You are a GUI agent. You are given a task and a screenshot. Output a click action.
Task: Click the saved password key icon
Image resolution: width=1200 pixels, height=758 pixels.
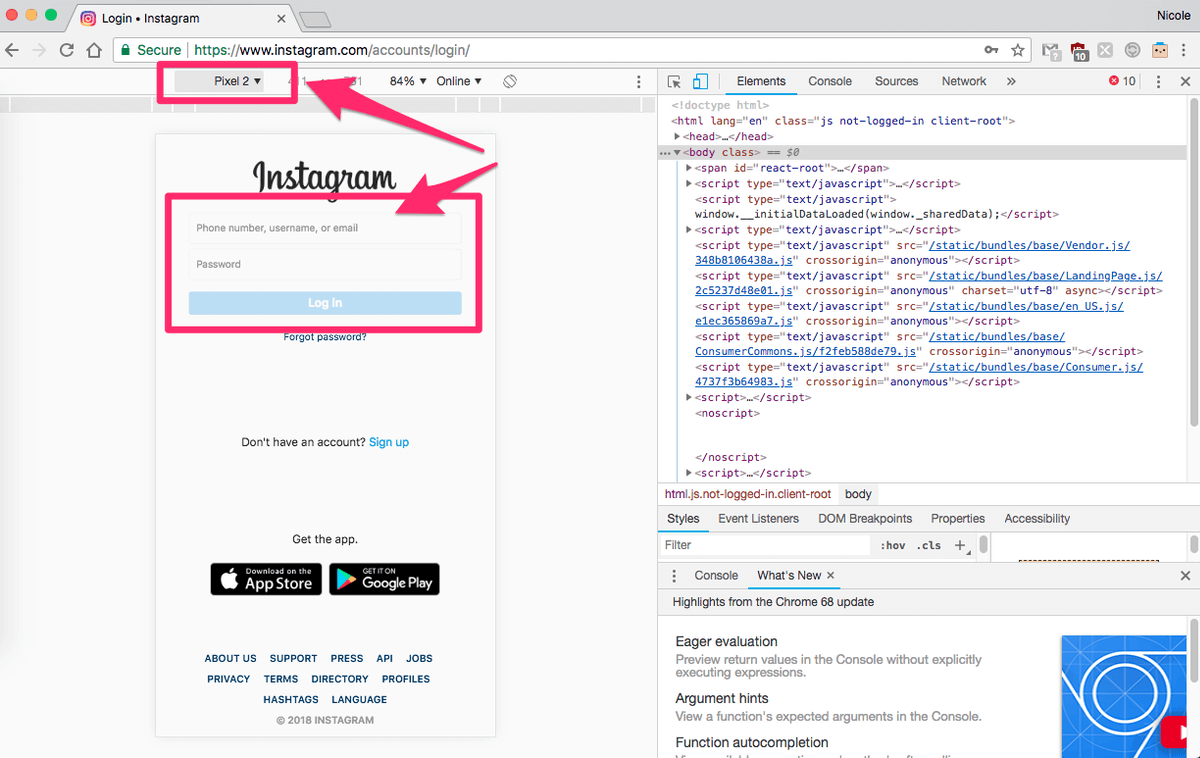991,49
